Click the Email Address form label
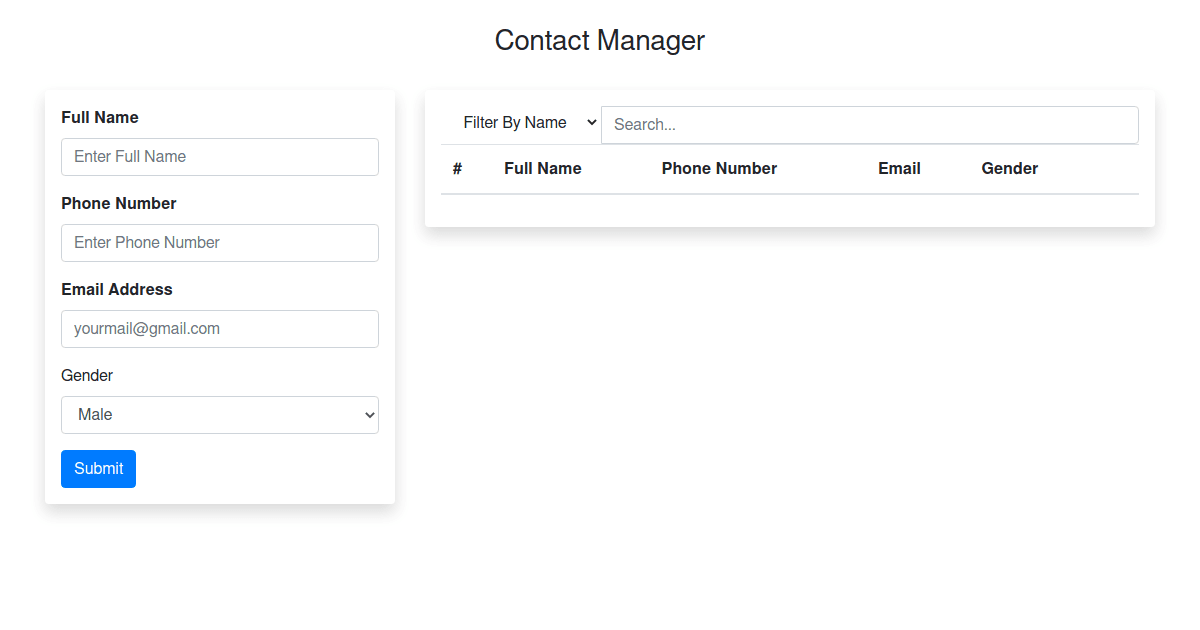The height and width of the screenshot is (630, 1200). [x=117, y=290]
